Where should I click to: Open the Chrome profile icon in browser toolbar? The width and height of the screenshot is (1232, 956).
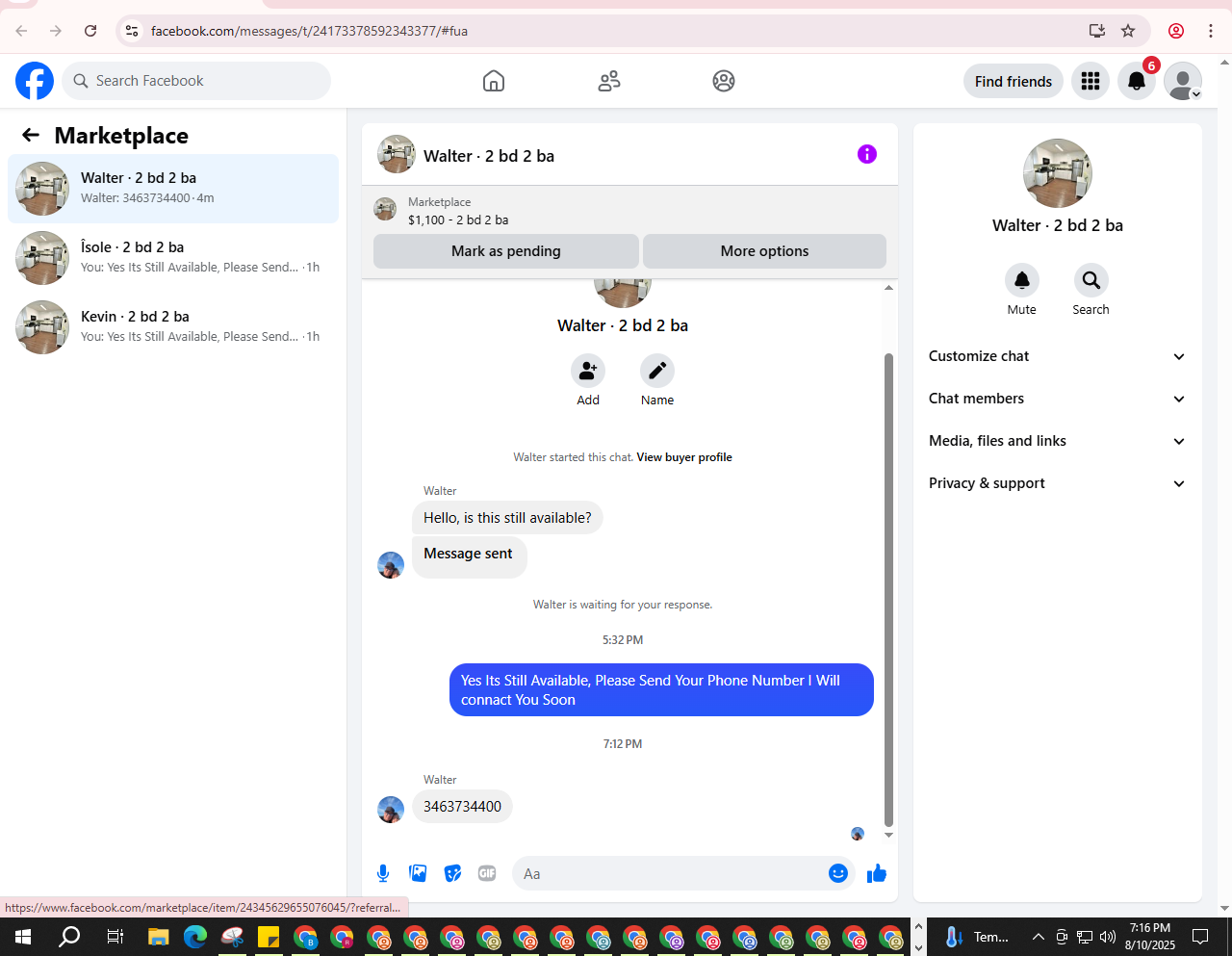[1176, 31]
